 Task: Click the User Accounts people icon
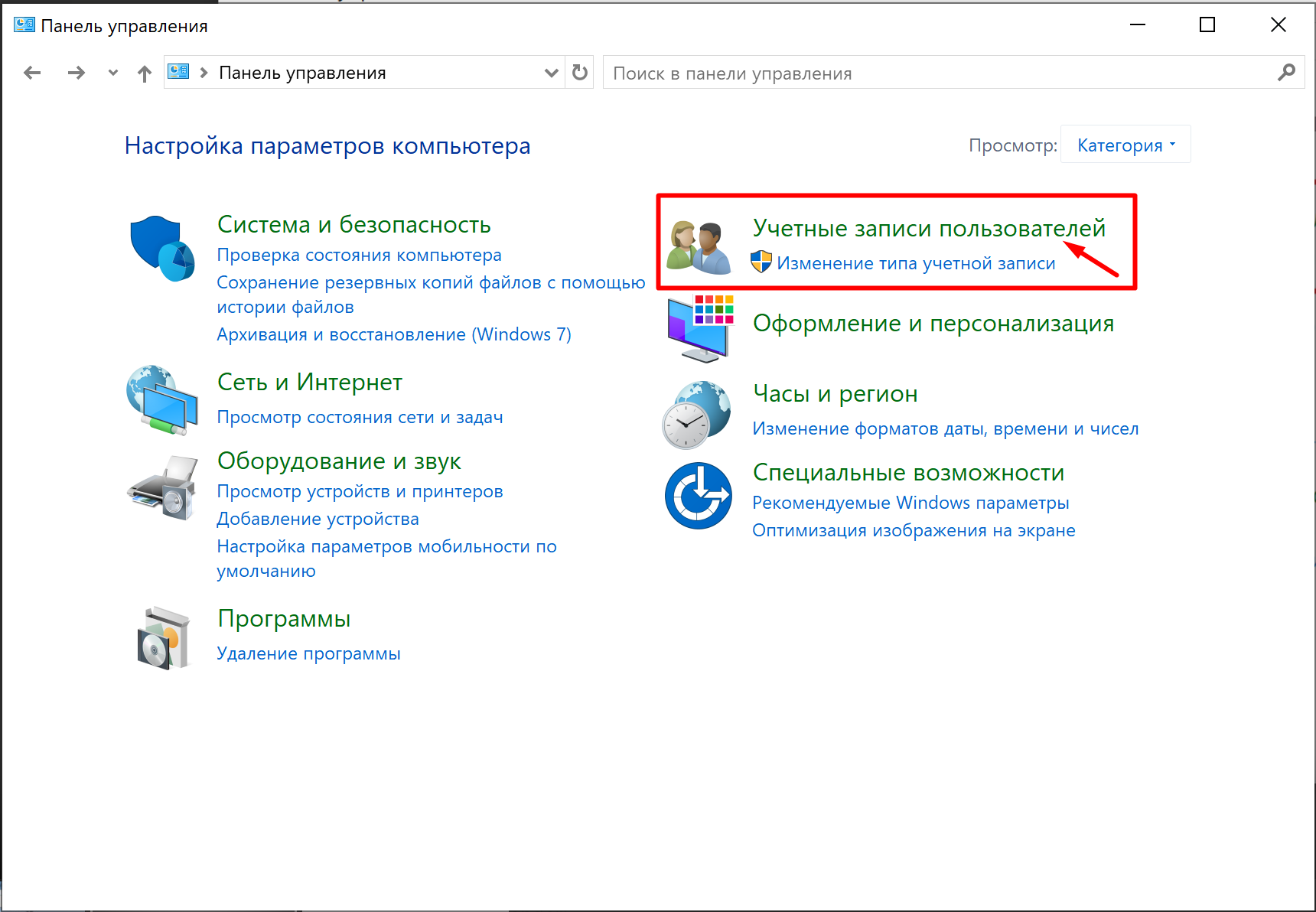point(698,247)
